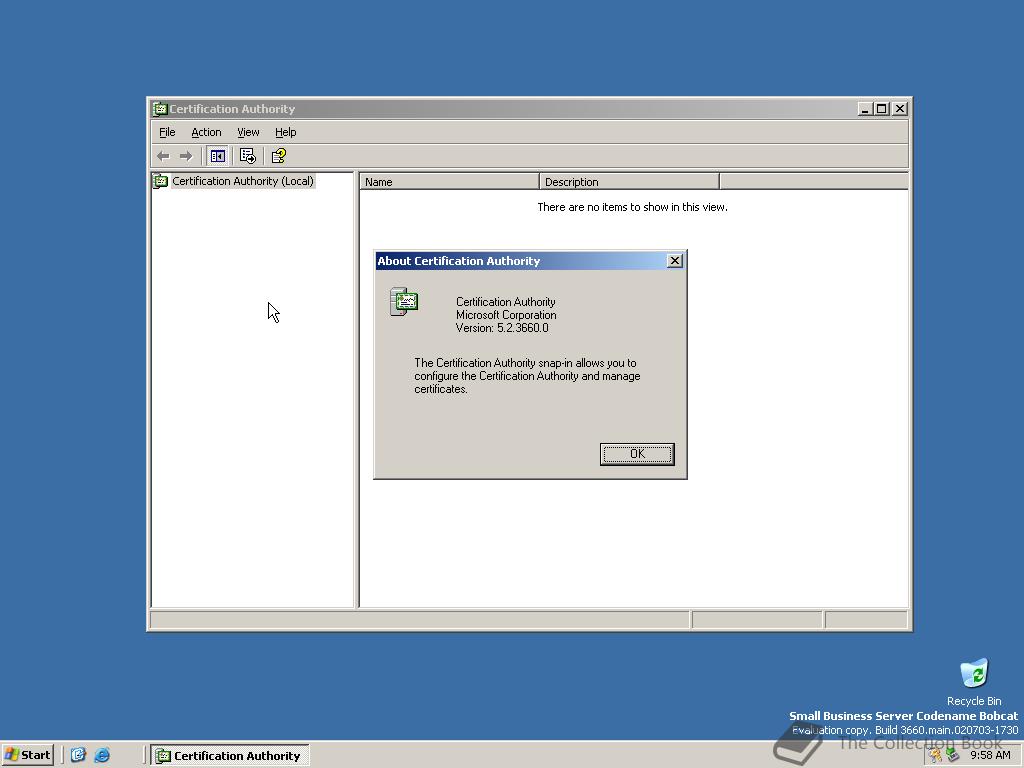Viewport: 1024px width, 768px height.
Task: Click 'There are no items to show' message
Action: (x=632, y=207)
